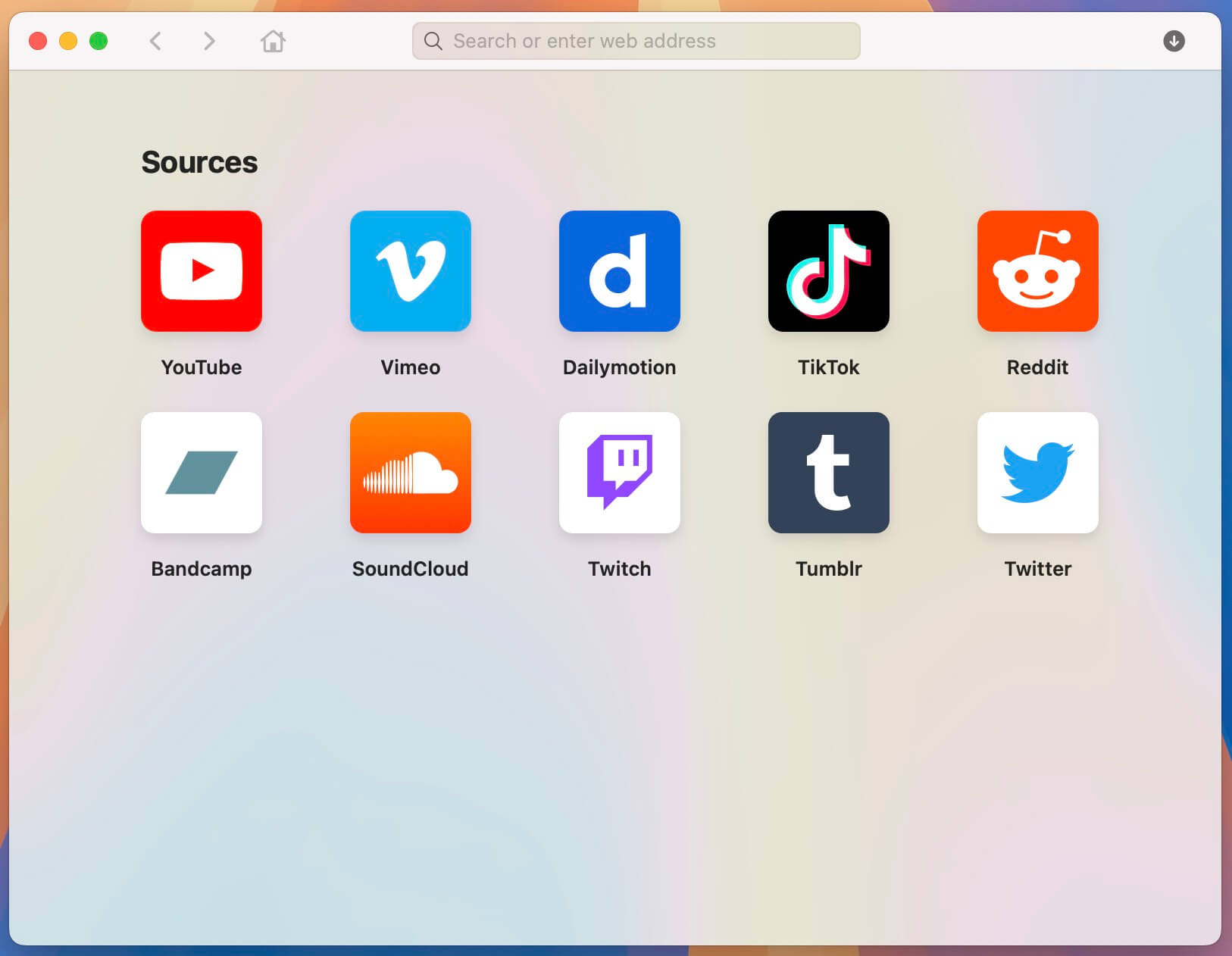Click the magnifier icon in address bar
Screen dimensions: 1232x956
point(433,41)
